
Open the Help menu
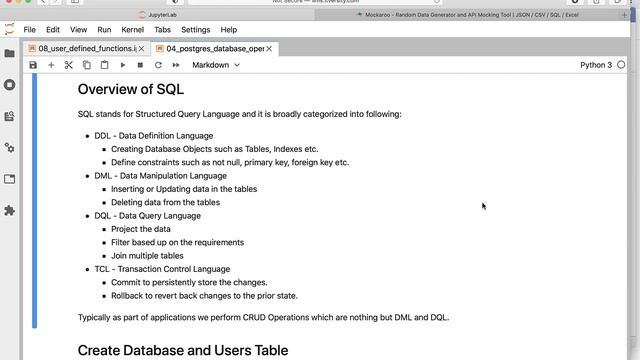click(229, 30)
